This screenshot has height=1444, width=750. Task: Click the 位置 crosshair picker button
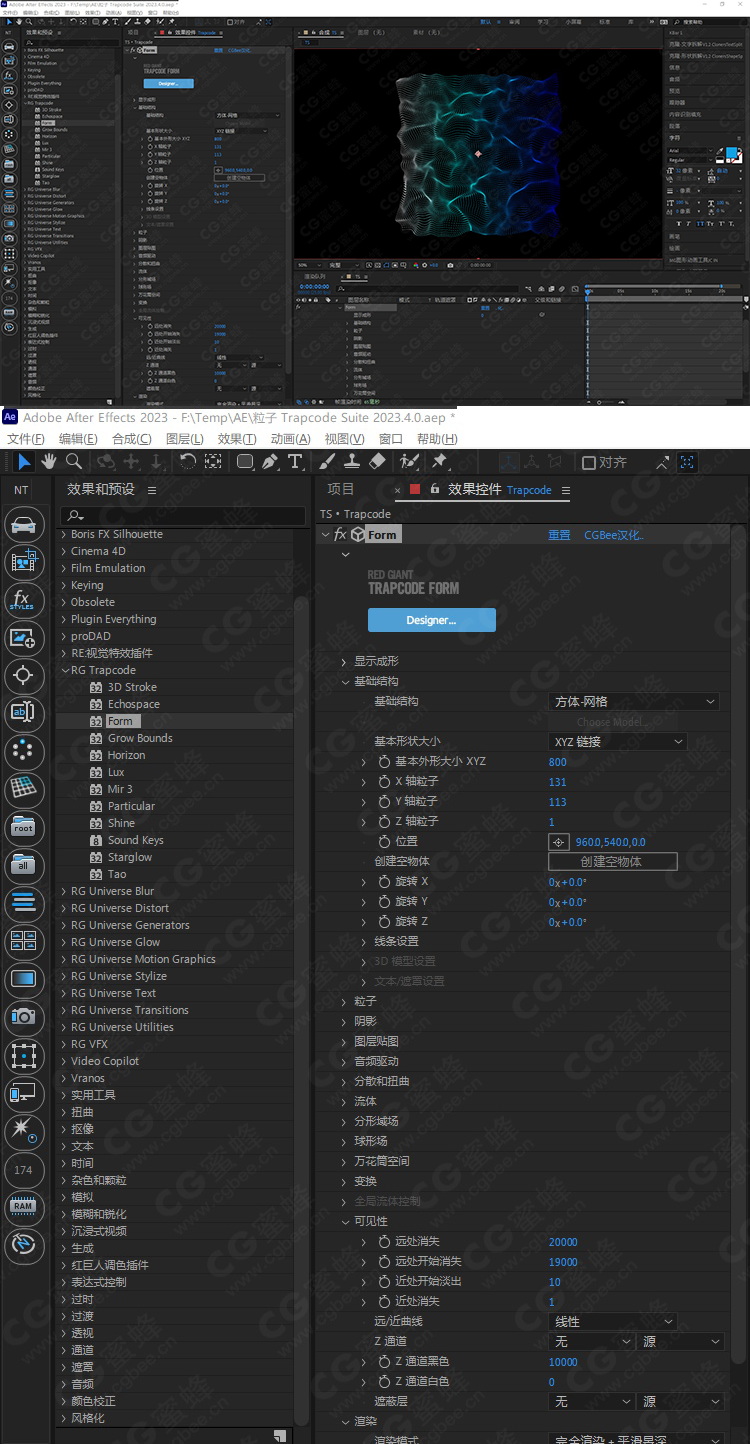coord(559,842)
